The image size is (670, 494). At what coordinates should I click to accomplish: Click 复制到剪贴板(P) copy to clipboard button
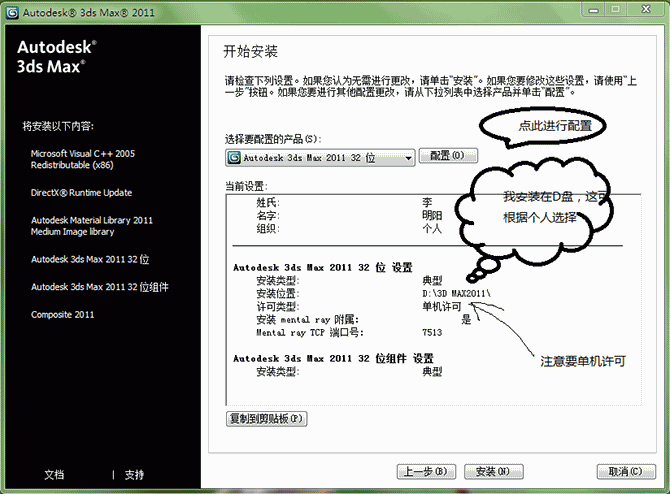(267, 418)
